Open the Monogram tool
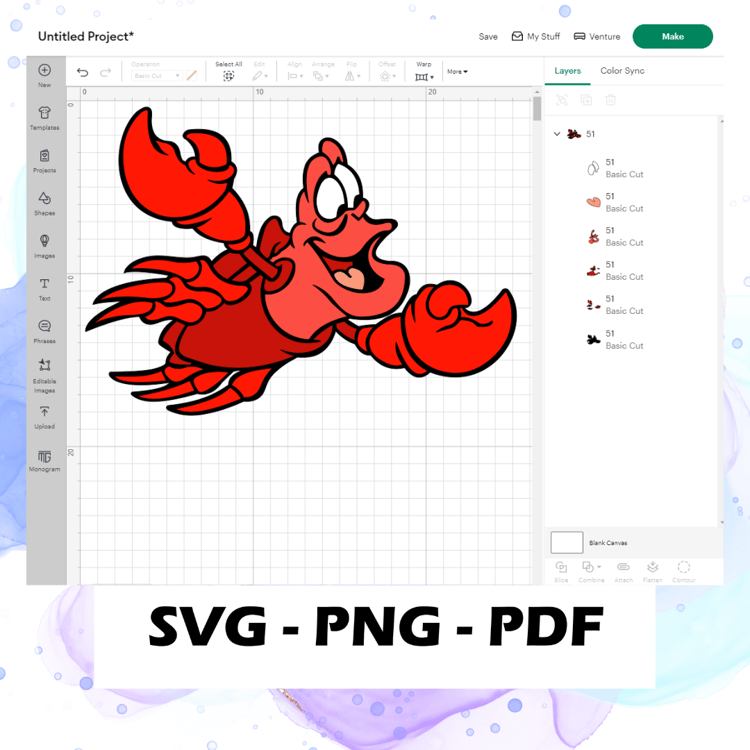Screen dimensions: 750x750 click(44, 461)
